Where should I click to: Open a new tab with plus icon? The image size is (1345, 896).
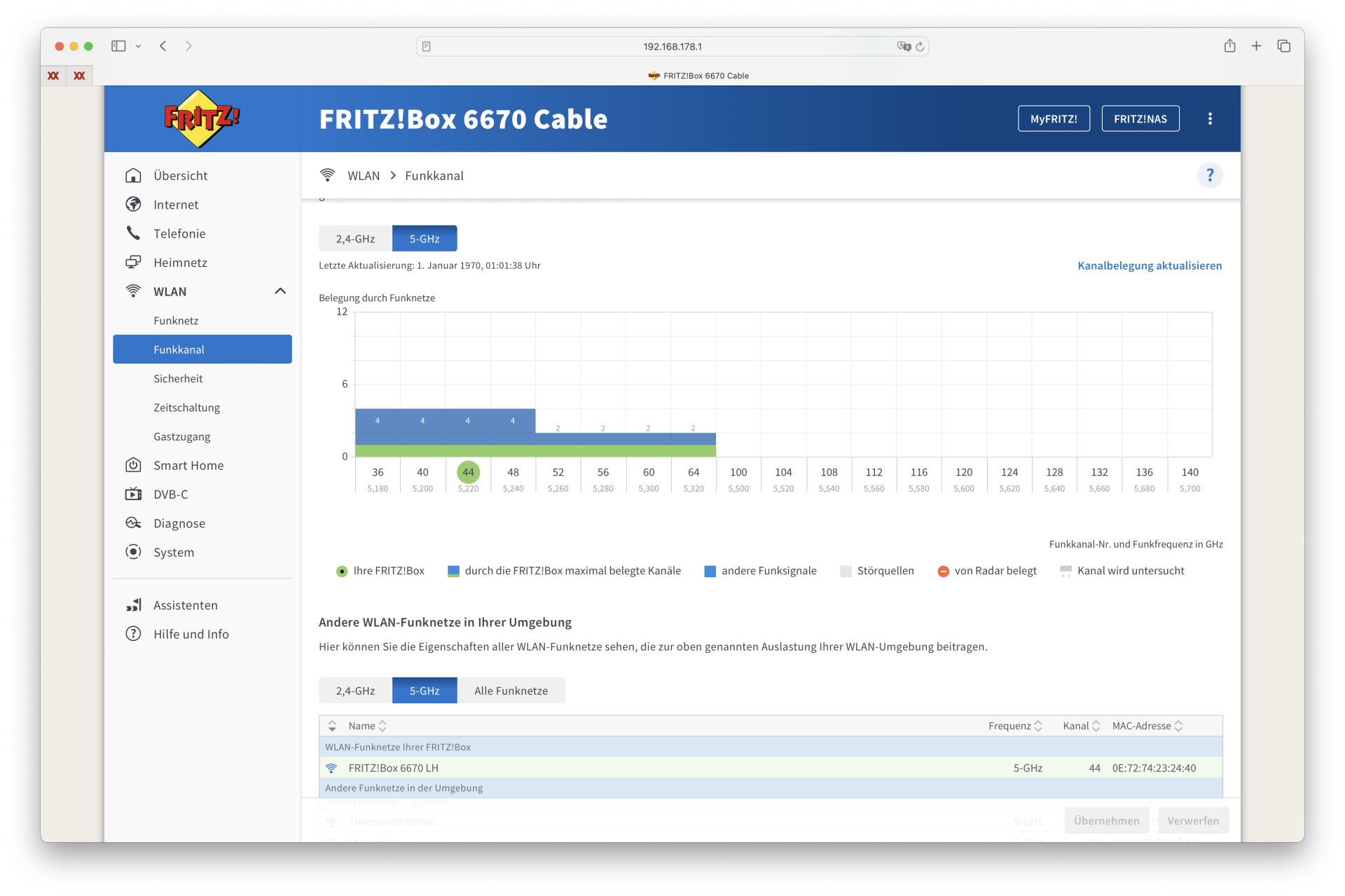1256,46
